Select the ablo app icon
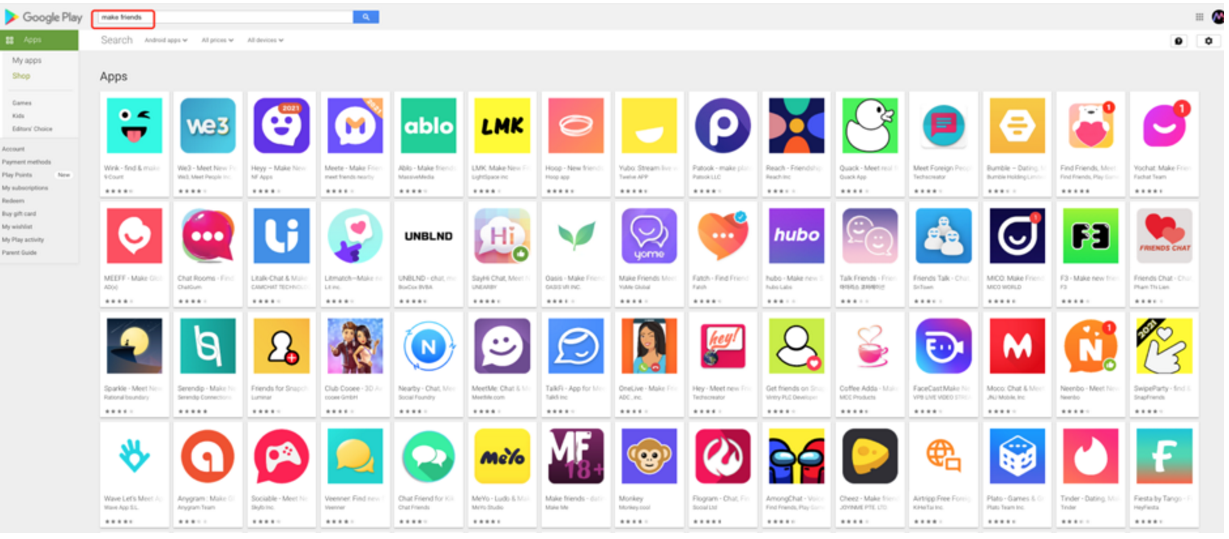 coord(429,125)
